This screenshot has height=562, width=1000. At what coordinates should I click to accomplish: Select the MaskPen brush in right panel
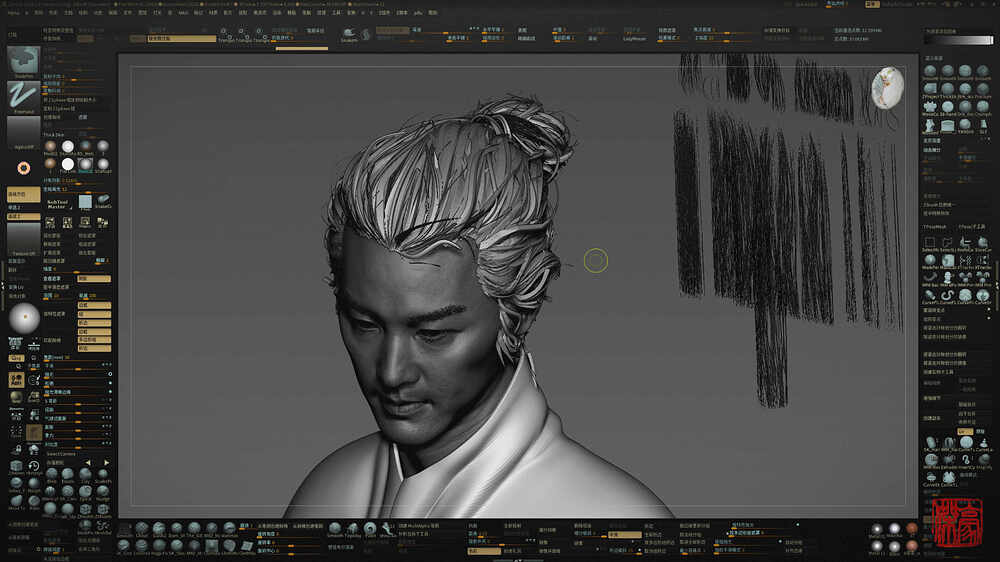point(930,261)
